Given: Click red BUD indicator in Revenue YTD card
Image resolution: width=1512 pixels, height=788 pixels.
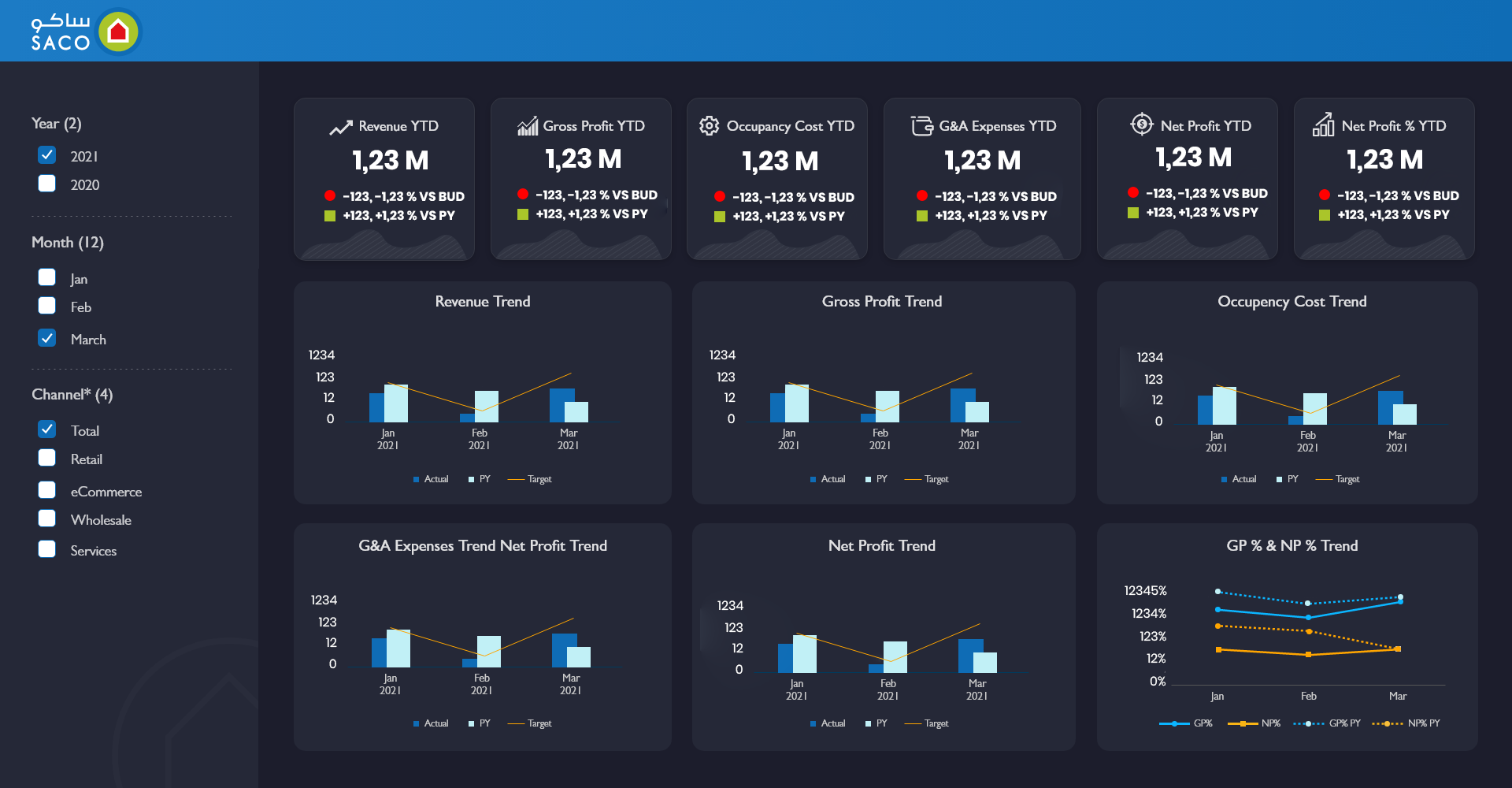Looking at the screenshot, I should pyautogui.click(x=329, y=195).
